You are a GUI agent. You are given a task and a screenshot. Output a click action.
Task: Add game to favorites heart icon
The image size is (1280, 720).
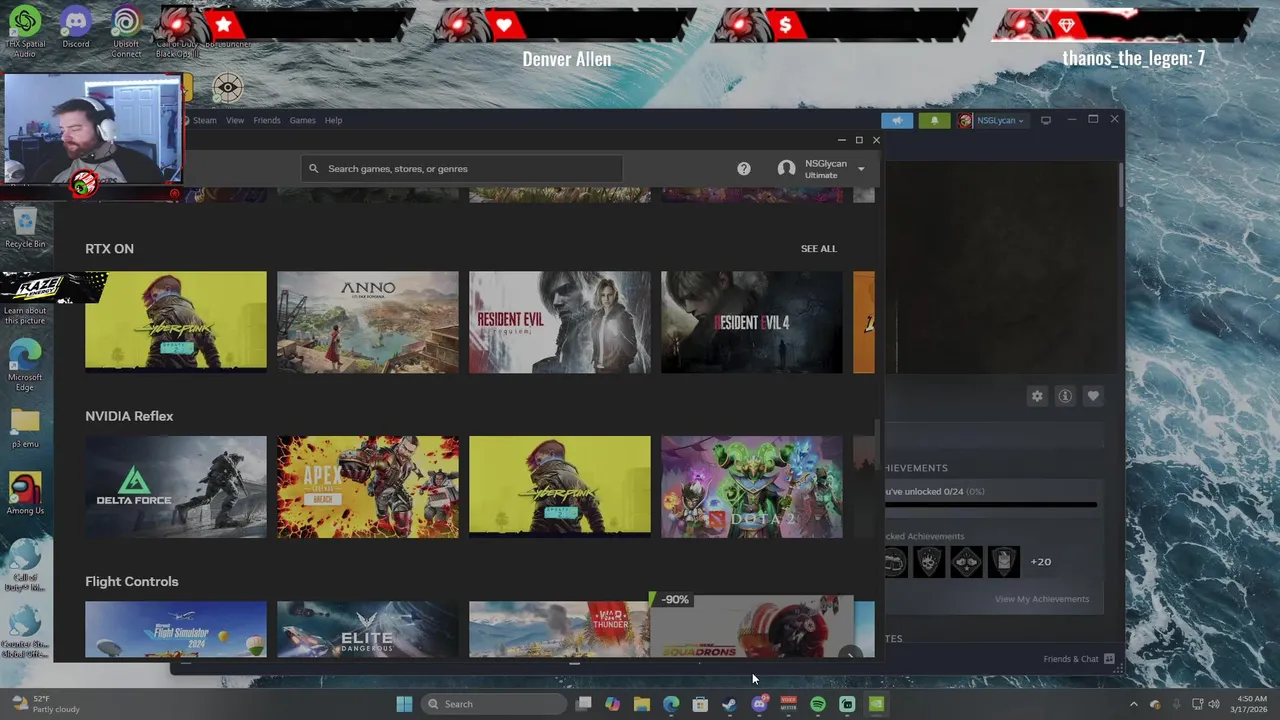[x=1093, y=396]
